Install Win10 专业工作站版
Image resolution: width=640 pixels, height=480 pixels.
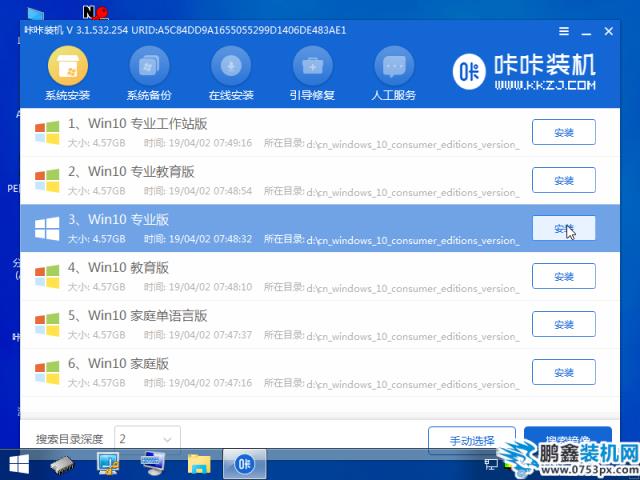pos(563,132)
